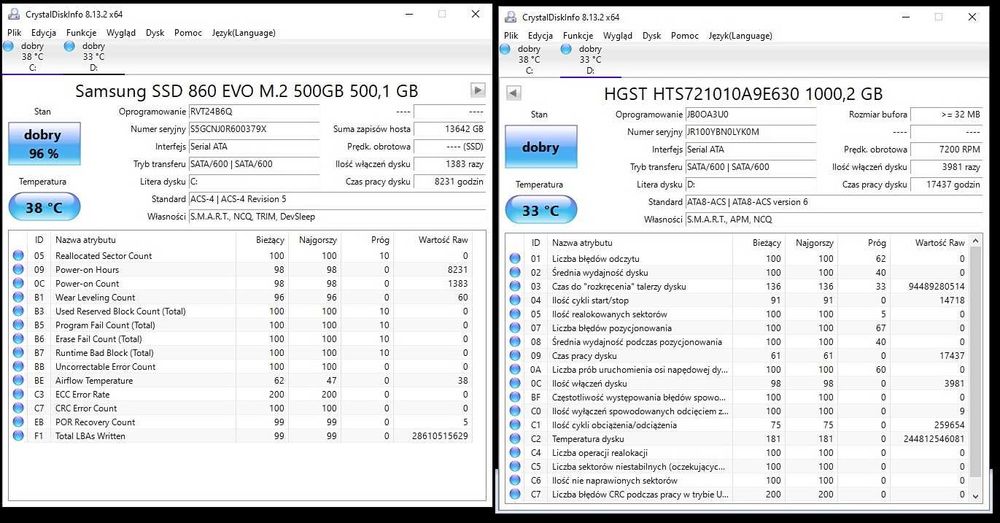Click the status orb for Total LBAs Written
1000x523 pixels.
pos(18,436)
